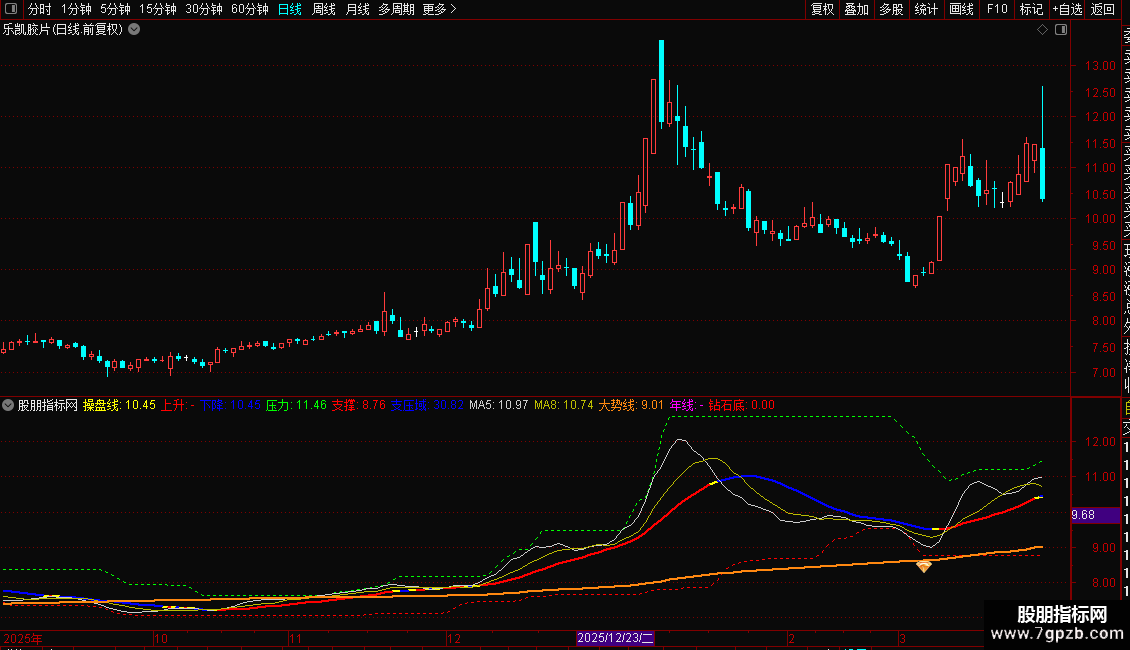Click the 返回 back button

(1103, 9)
